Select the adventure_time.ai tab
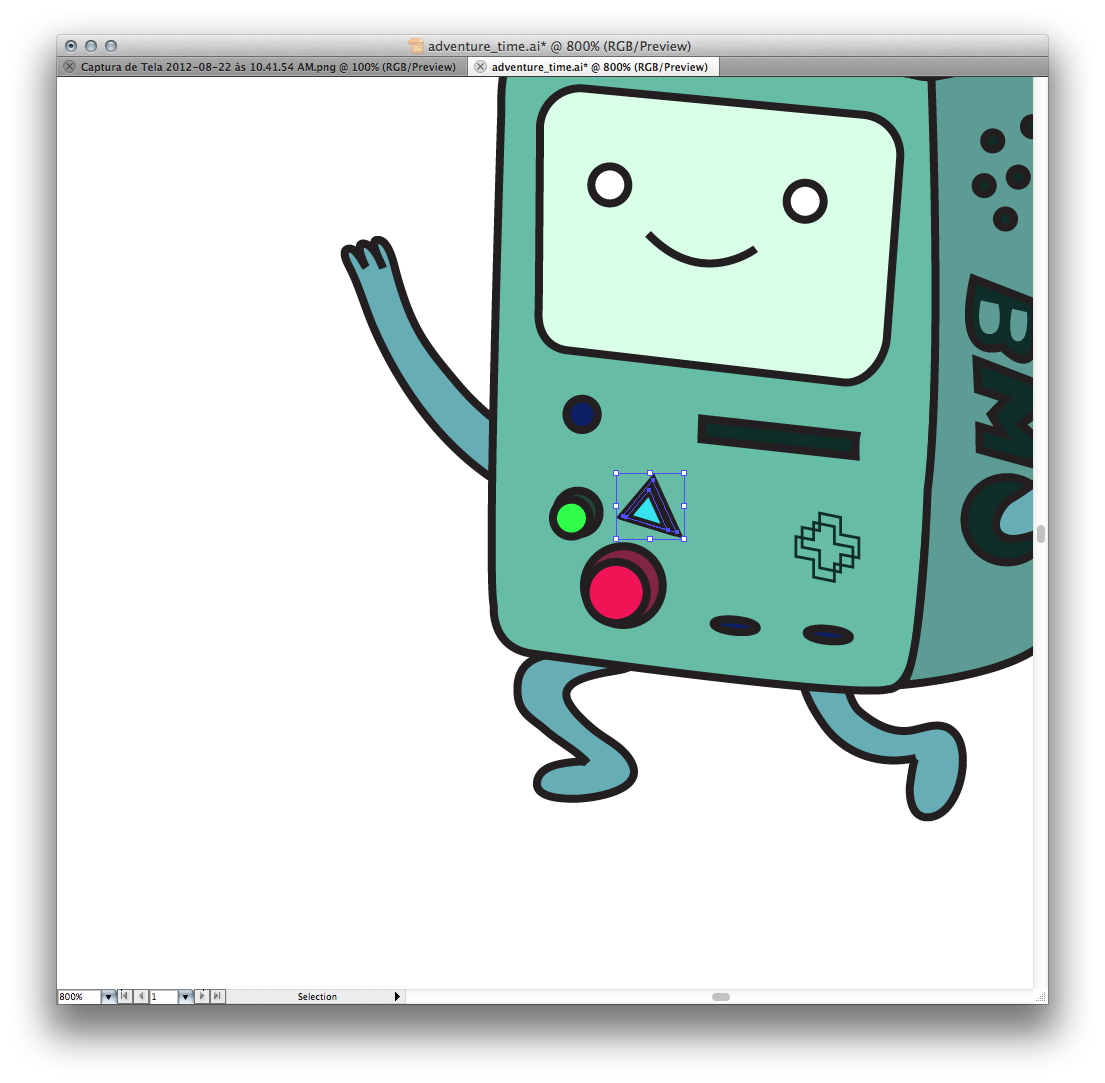 (599, 67)
